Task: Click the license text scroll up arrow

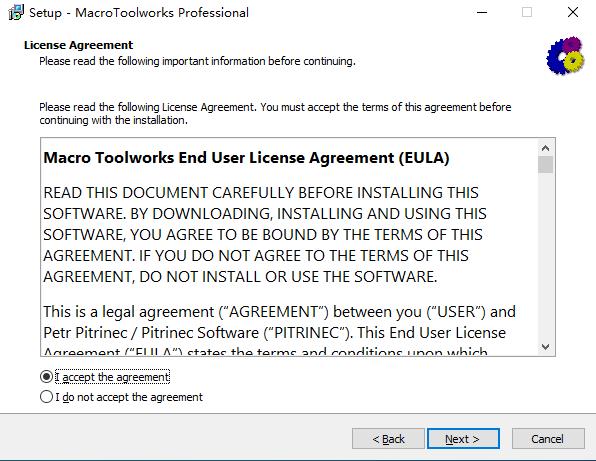Action: [545, 148]
